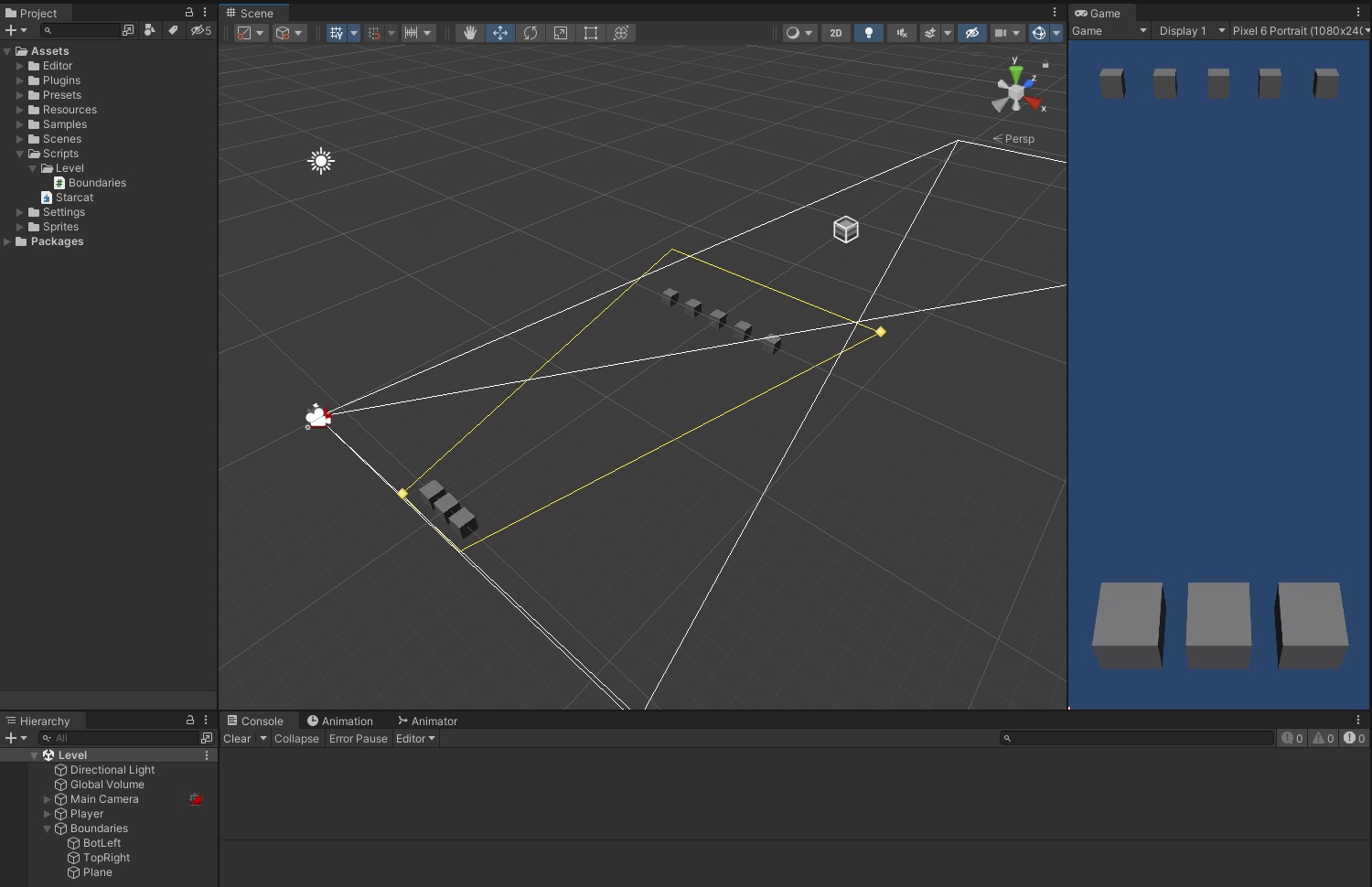Open the Game view mode dropdown

1109,31
